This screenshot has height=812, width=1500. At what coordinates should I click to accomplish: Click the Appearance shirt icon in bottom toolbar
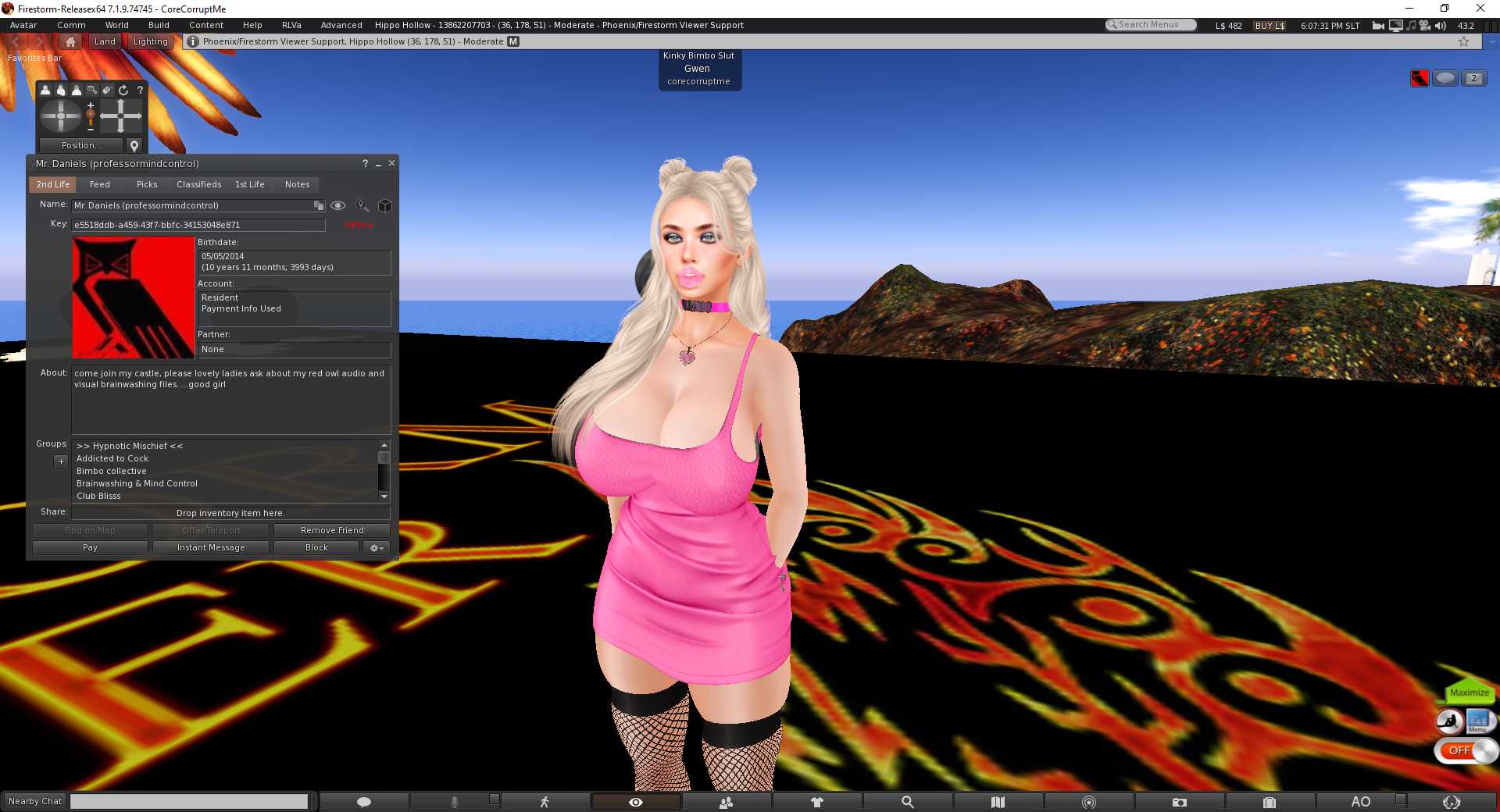[x=816, y=802]
